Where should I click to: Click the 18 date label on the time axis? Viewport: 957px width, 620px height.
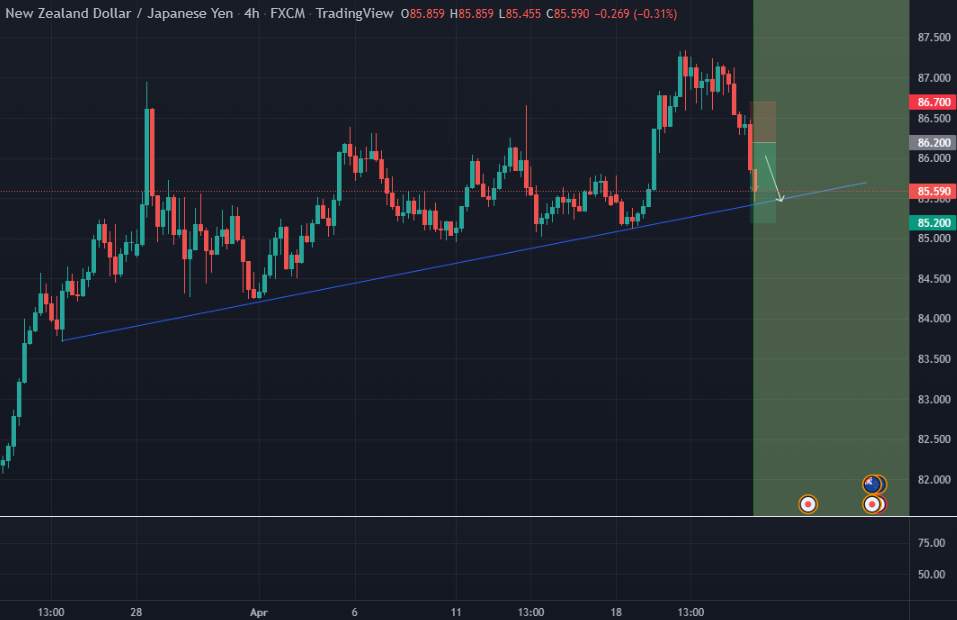pos(616,612)
